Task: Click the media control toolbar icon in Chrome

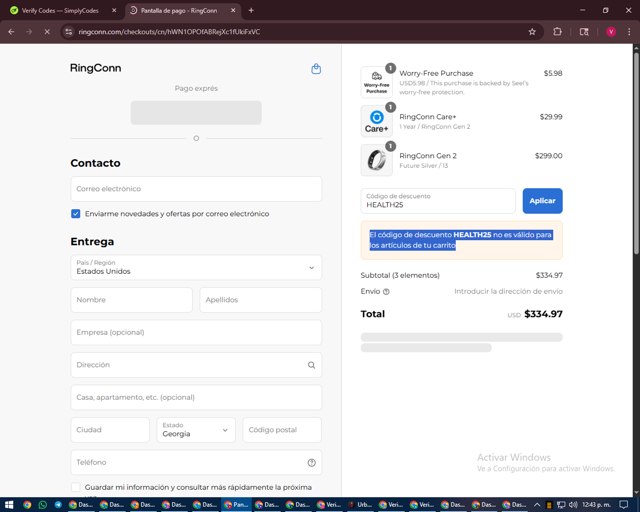Action: pos(584,32)
